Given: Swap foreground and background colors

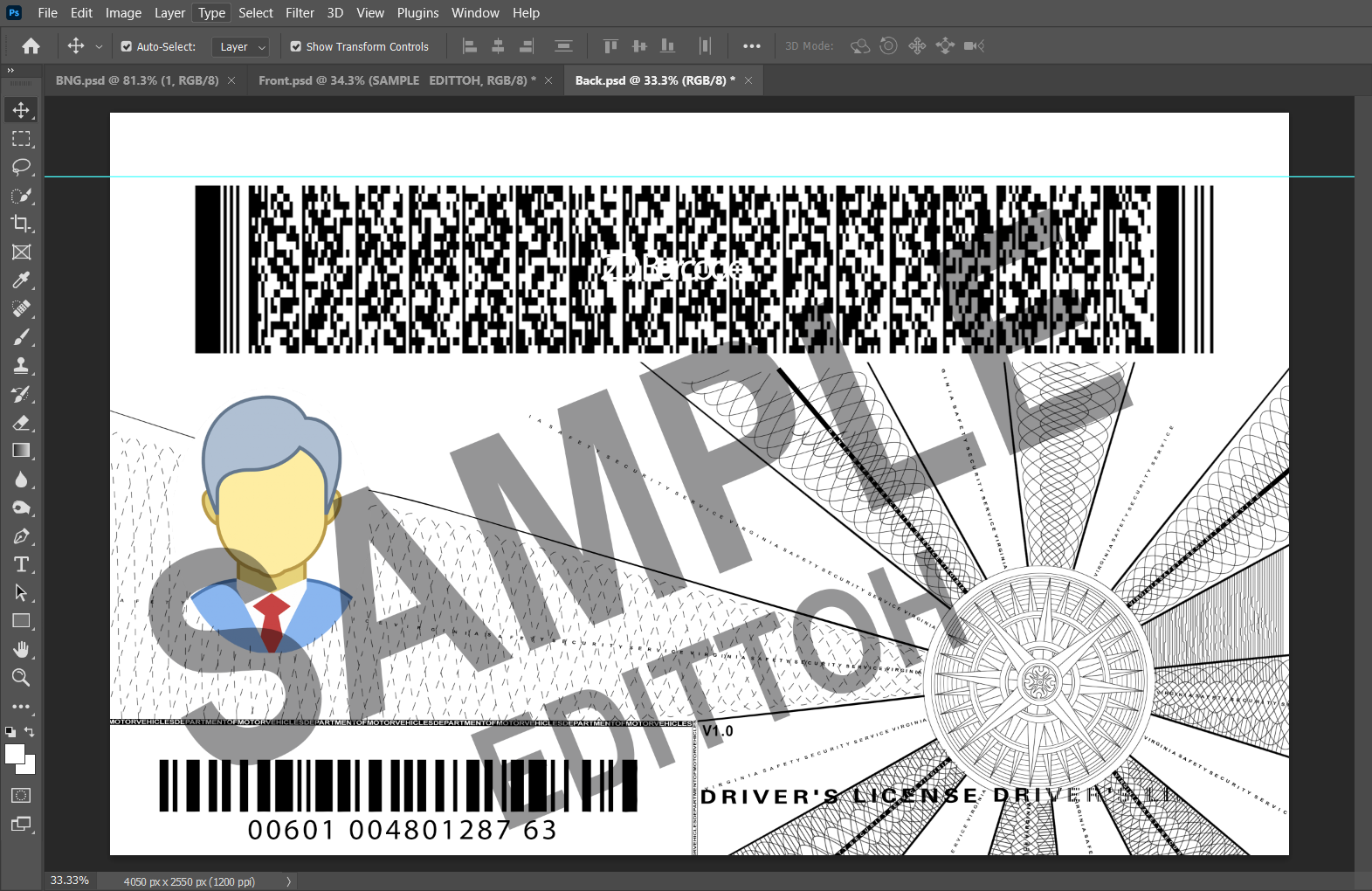Looking at the screenshot, I should click(x=30, y=732).
